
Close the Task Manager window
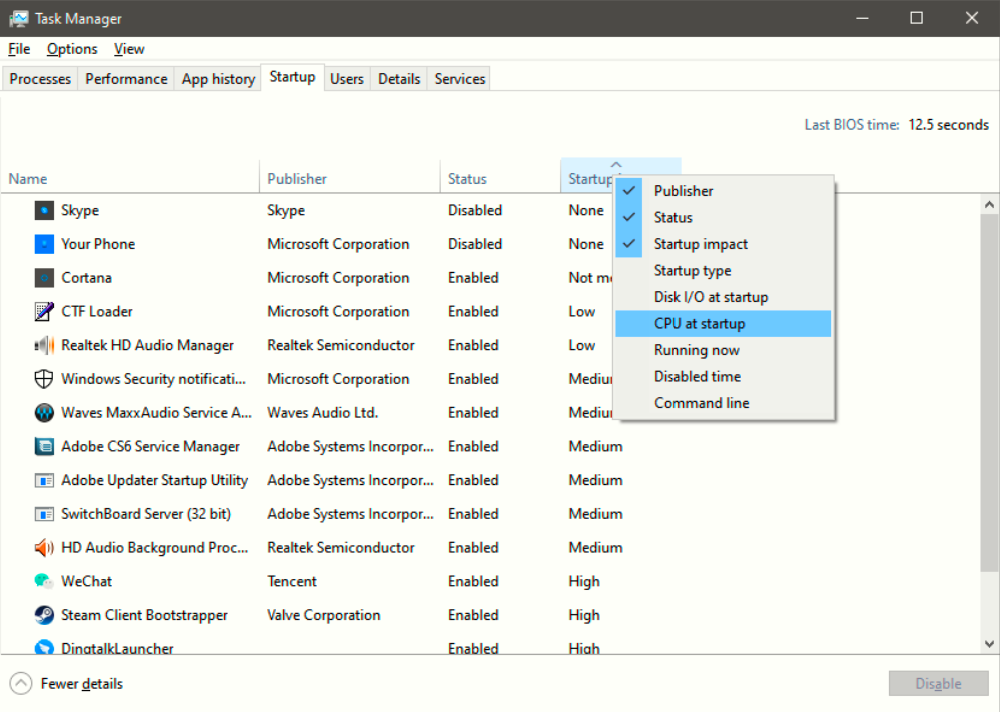971,19
